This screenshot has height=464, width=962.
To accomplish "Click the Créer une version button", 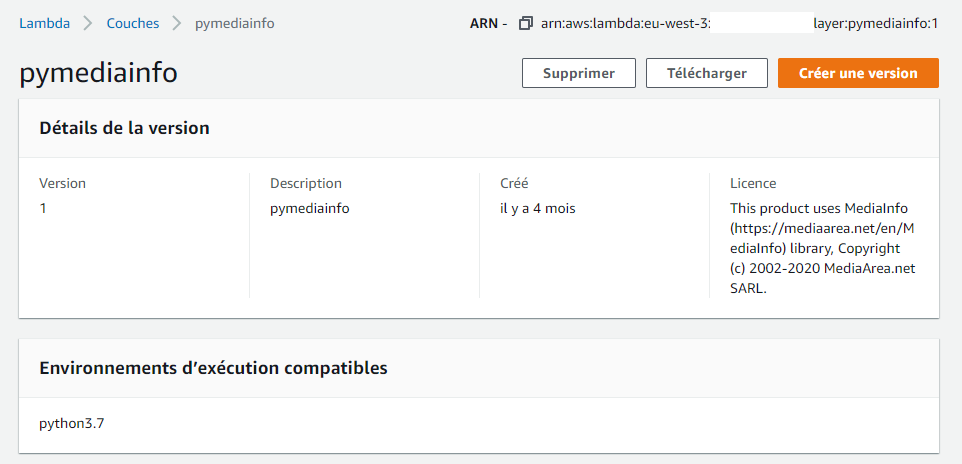I will [858, 73].
